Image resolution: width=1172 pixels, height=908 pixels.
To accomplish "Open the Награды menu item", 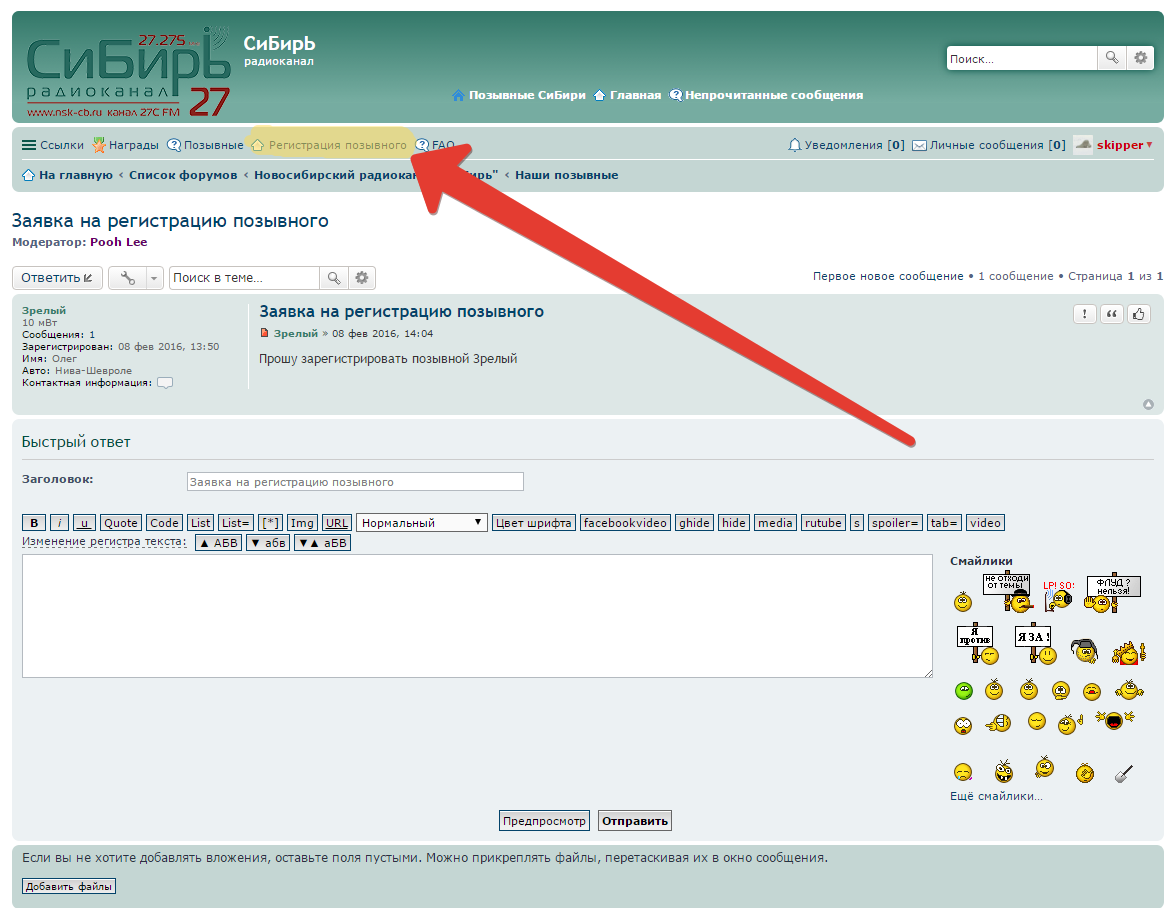I will click(125, 145).
